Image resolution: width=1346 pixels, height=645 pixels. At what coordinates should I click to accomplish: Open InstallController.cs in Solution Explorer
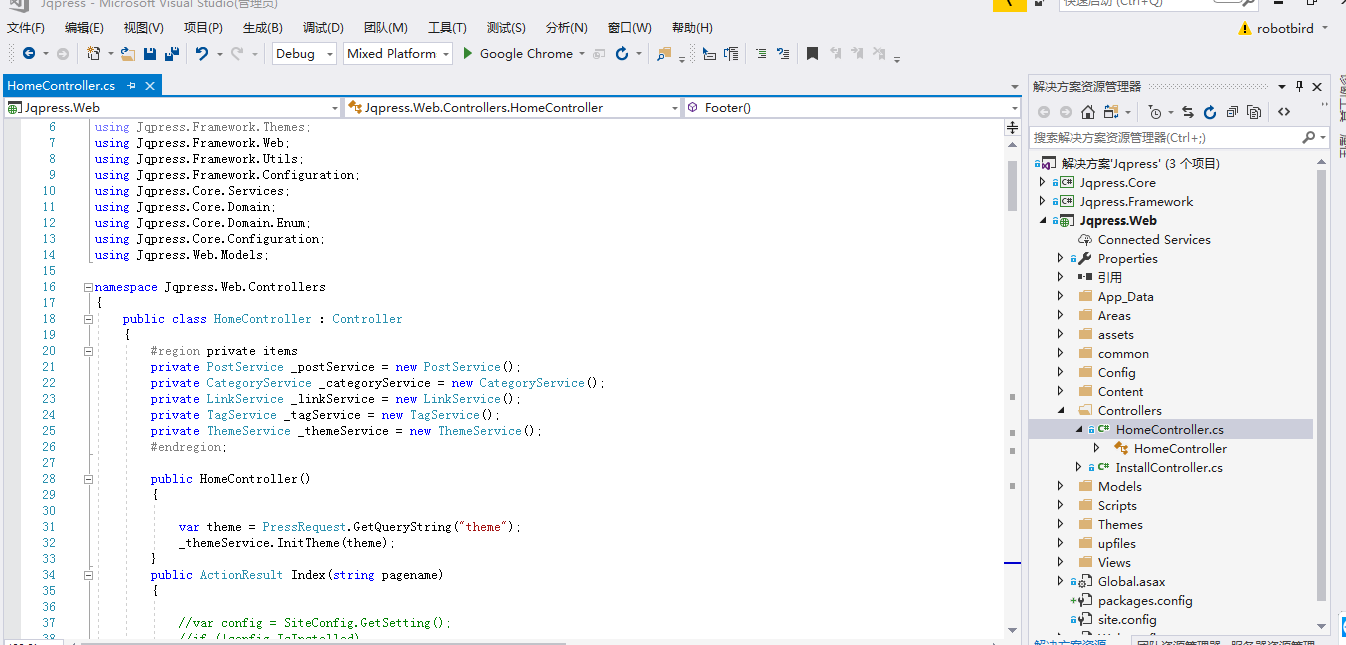coord(1168,468)
